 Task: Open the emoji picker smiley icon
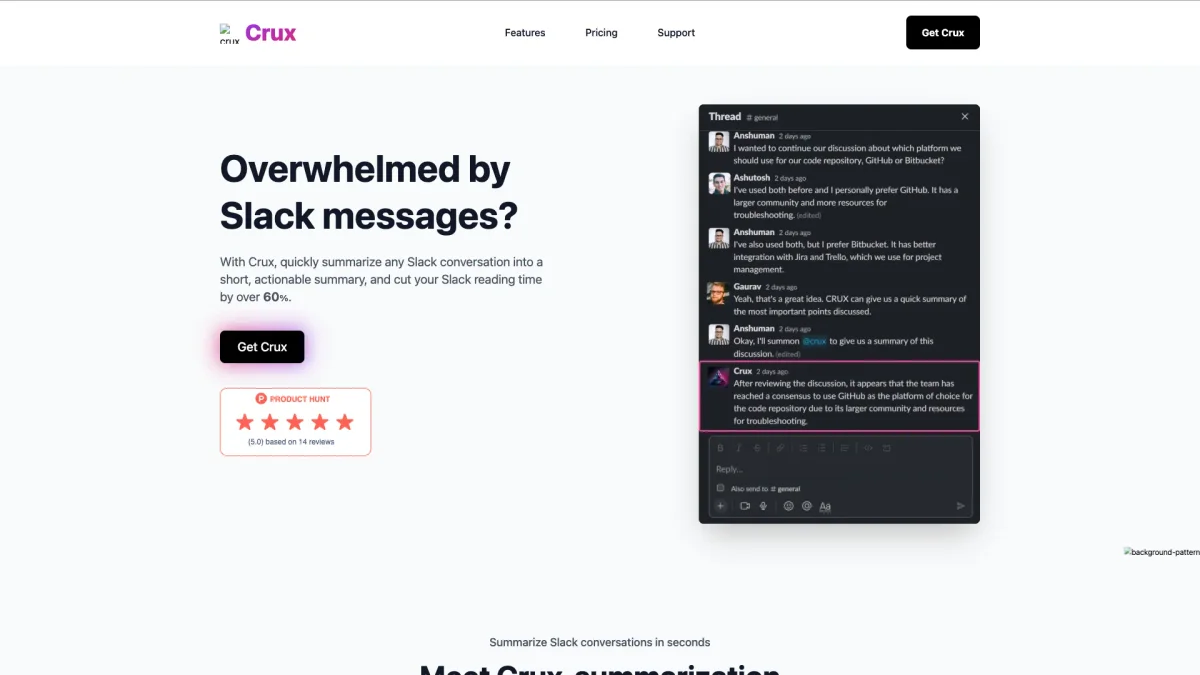(x=788, y=506)
